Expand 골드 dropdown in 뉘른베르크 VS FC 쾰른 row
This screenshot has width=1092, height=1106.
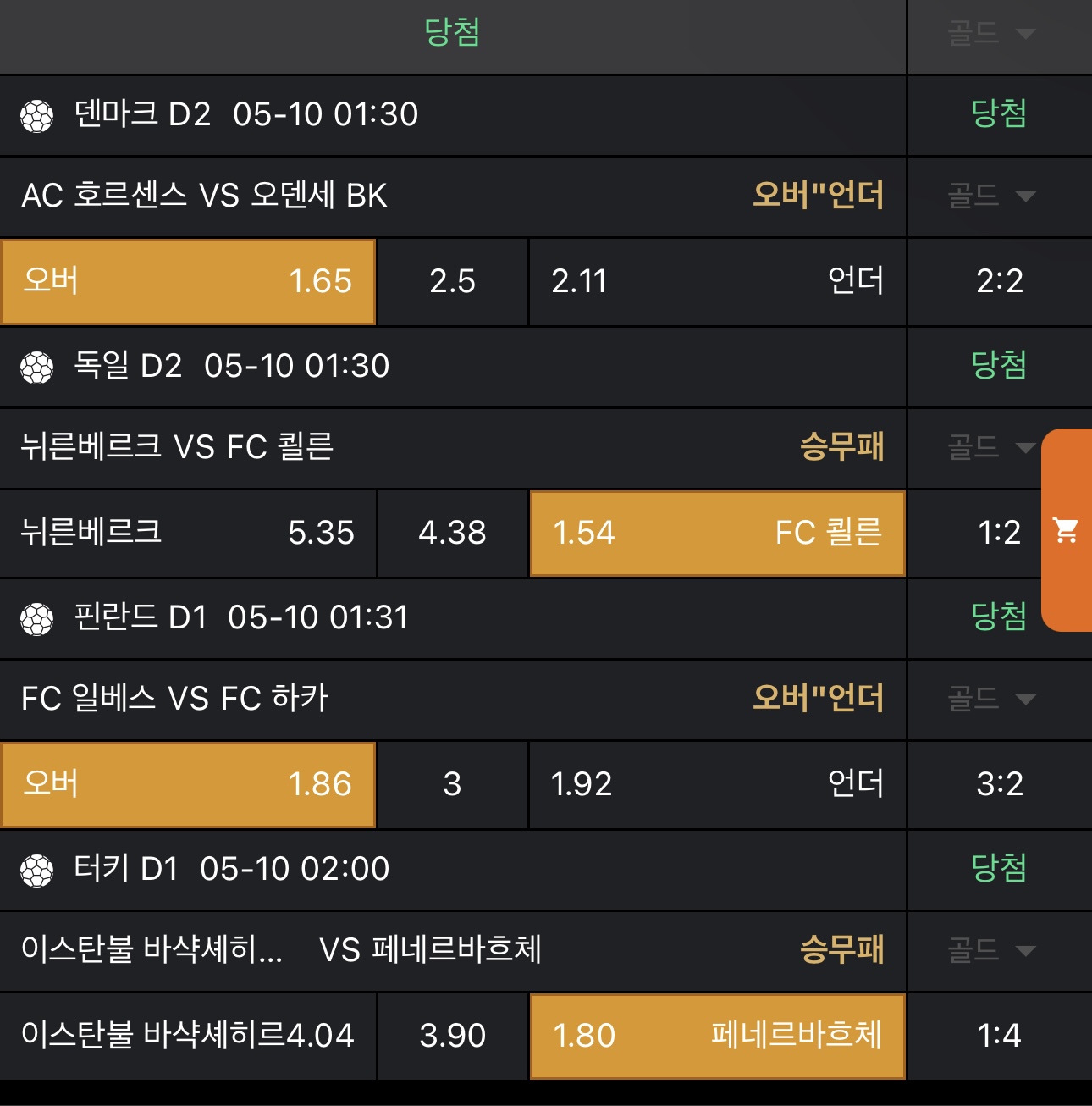click(991, 447)
